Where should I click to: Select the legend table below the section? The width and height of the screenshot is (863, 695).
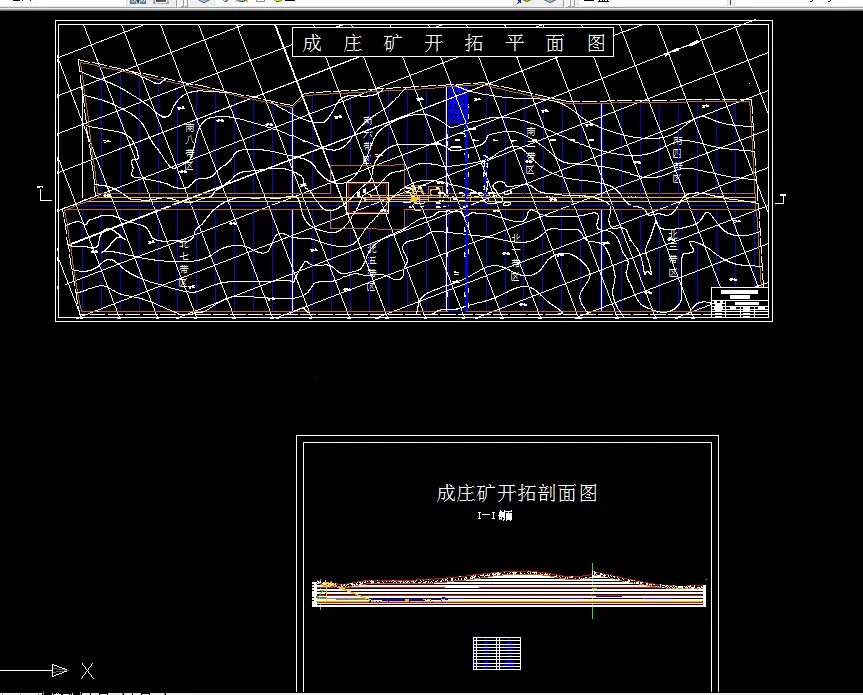click(497, 653)
